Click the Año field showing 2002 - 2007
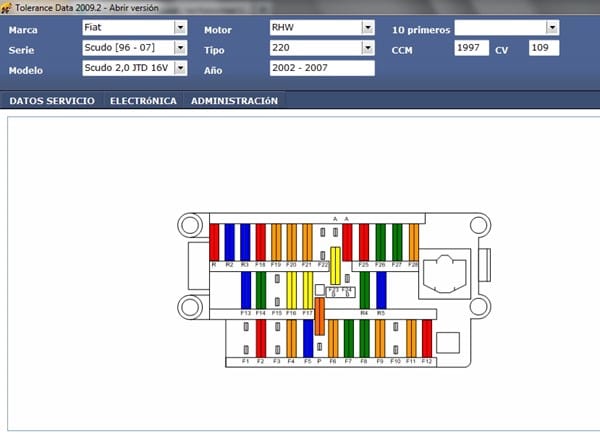 coord(322,68)
